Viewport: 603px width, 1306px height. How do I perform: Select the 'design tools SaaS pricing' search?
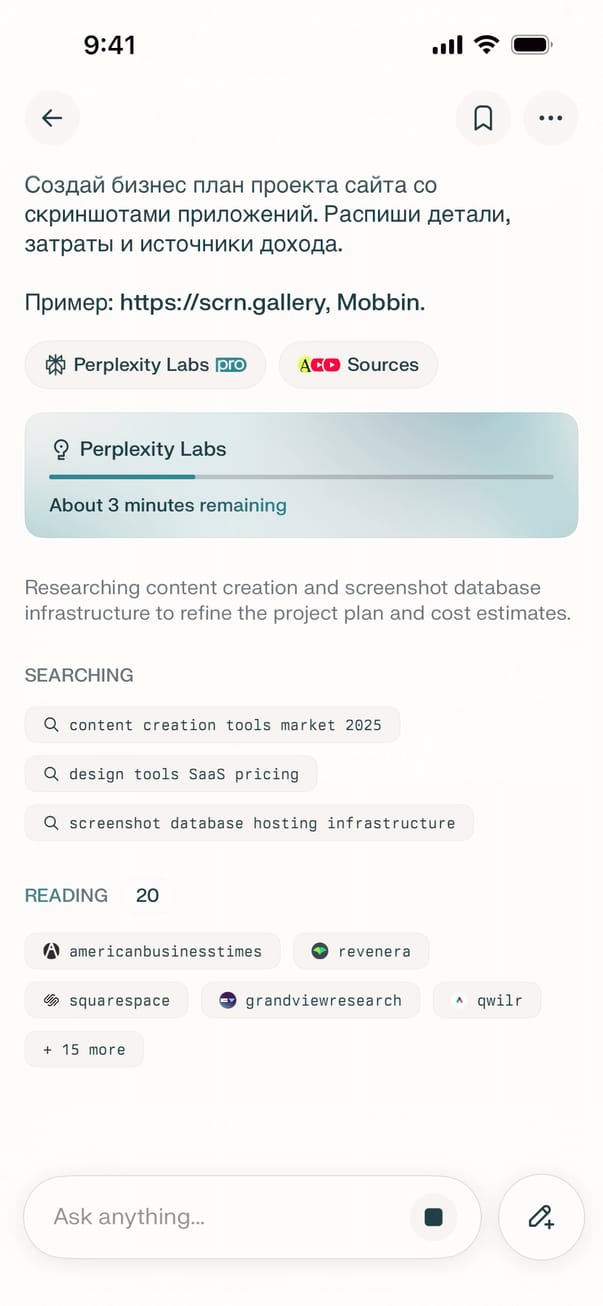pyautogui.click(x=171, y=774)
